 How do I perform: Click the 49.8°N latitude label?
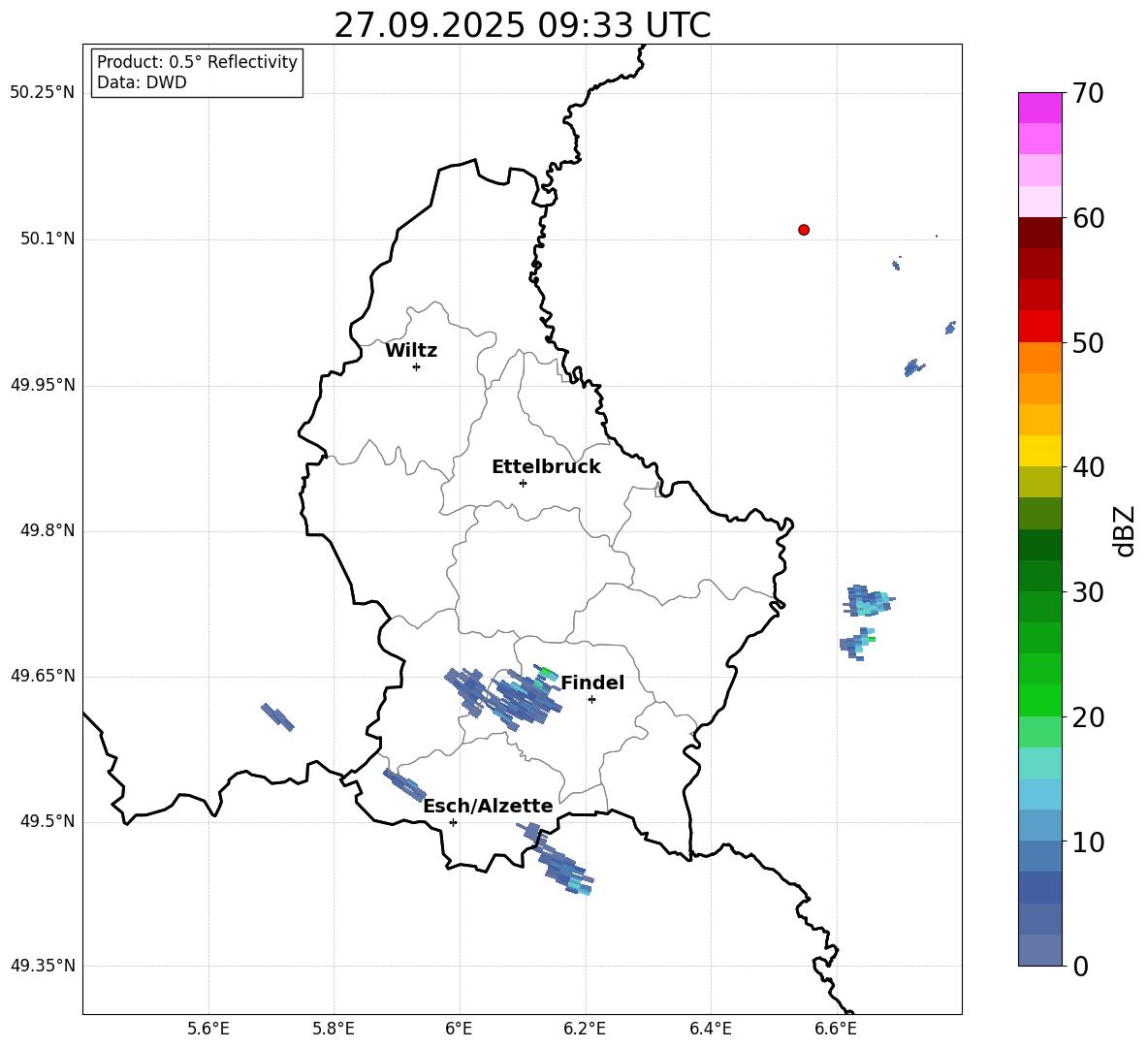pyautogui.click(x=48, y=530)
